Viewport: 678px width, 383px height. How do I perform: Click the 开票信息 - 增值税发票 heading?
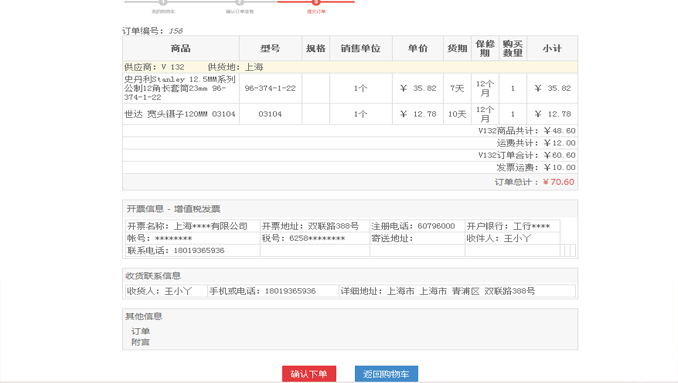point(173,209)
